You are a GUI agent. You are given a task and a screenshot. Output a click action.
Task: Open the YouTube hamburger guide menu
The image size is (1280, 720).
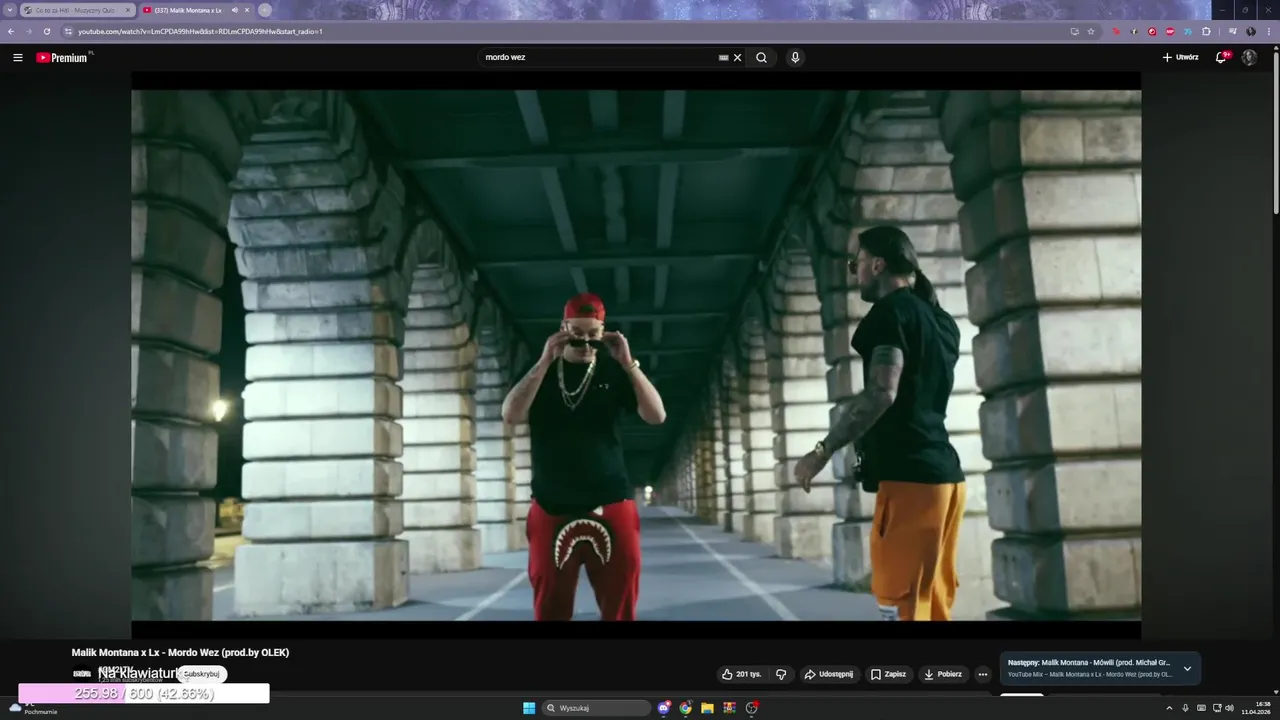pos(18,57)
